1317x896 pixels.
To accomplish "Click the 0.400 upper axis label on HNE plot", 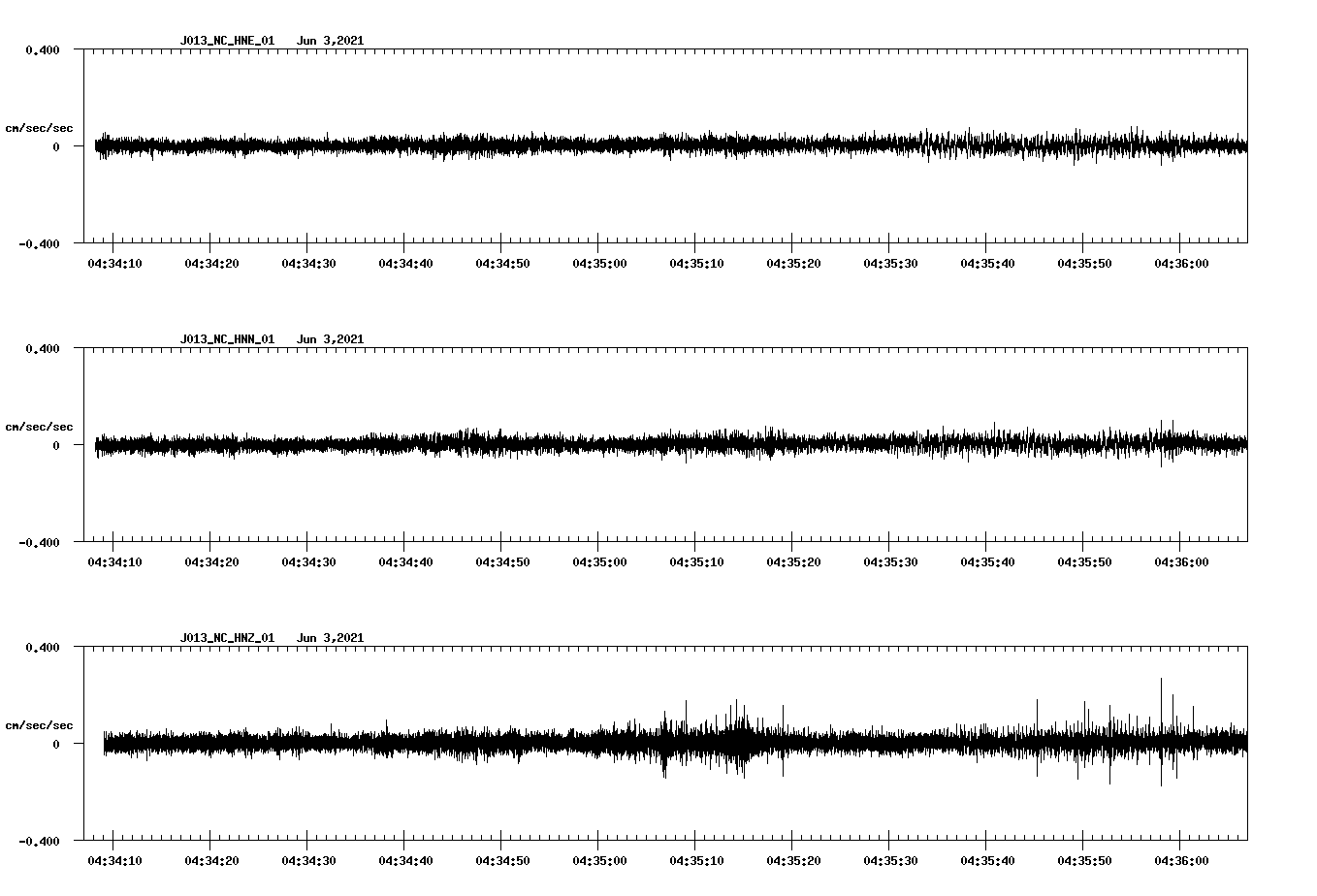I will [x=43, y=49].
